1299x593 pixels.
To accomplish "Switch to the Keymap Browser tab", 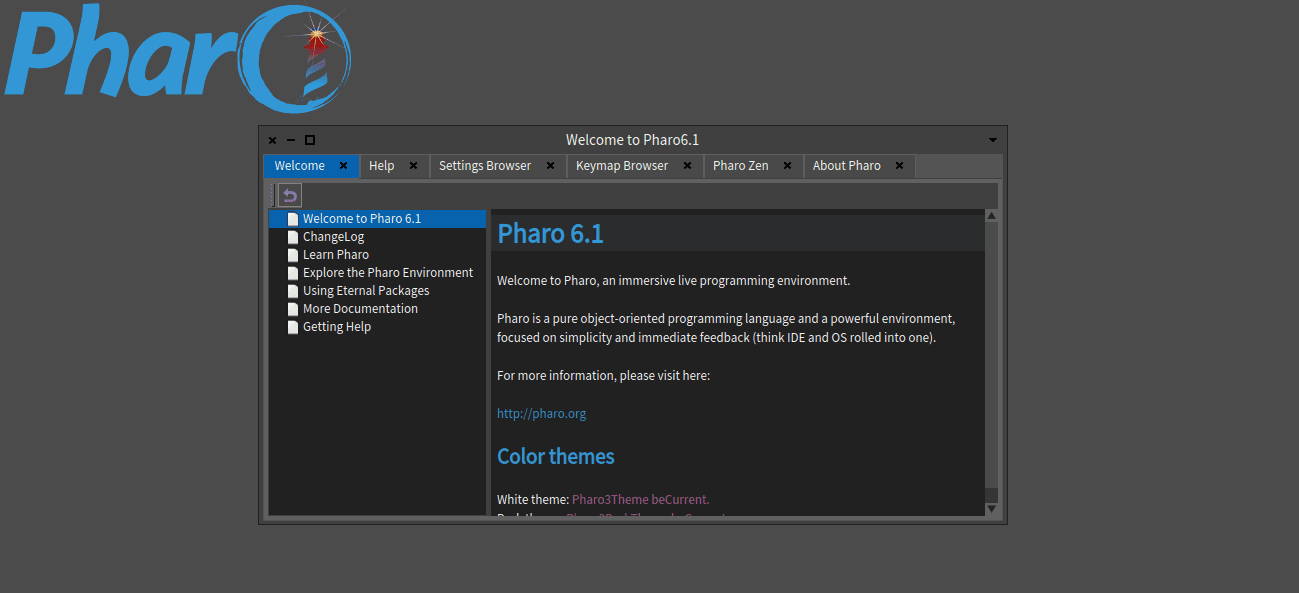I will click(622, 166).
